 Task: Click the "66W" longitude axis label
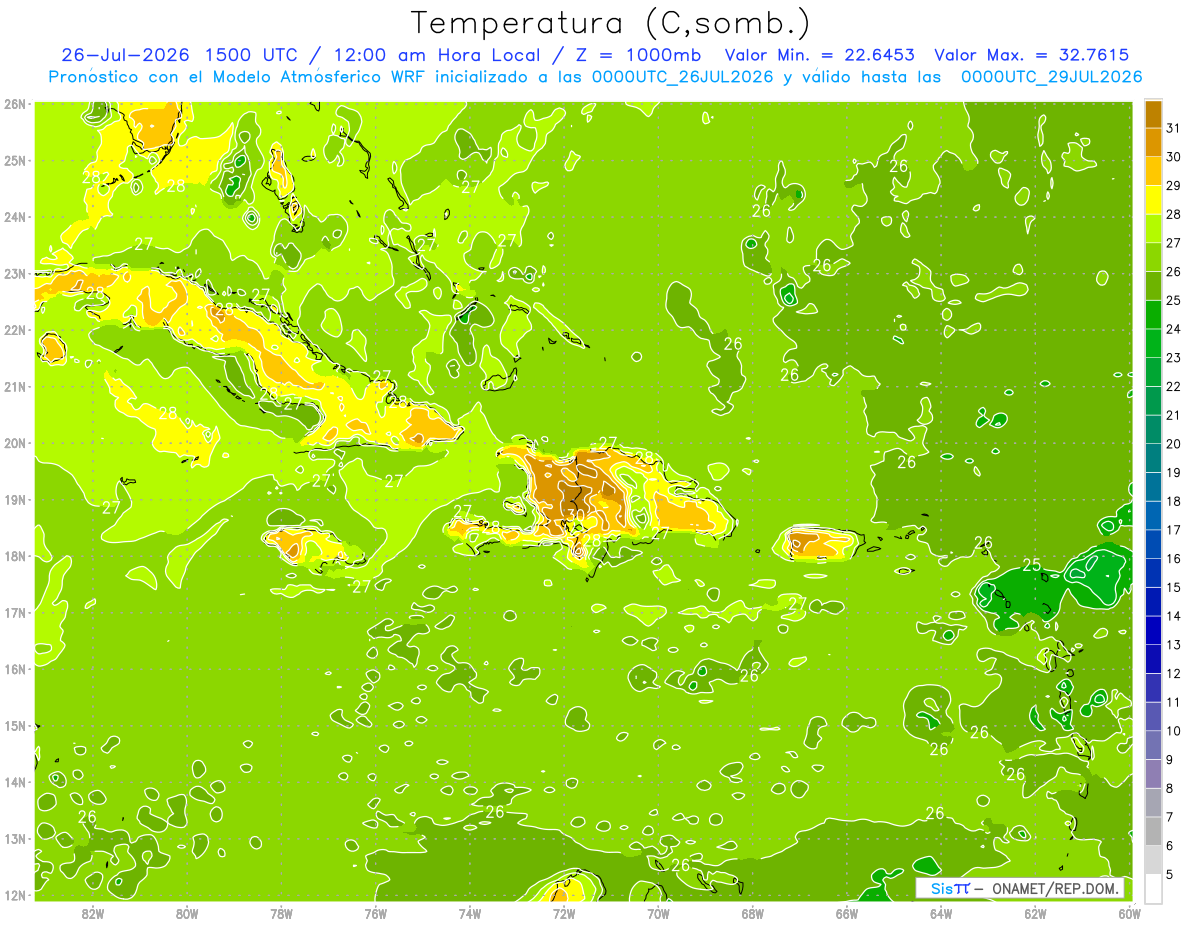(x=847, y=913)
